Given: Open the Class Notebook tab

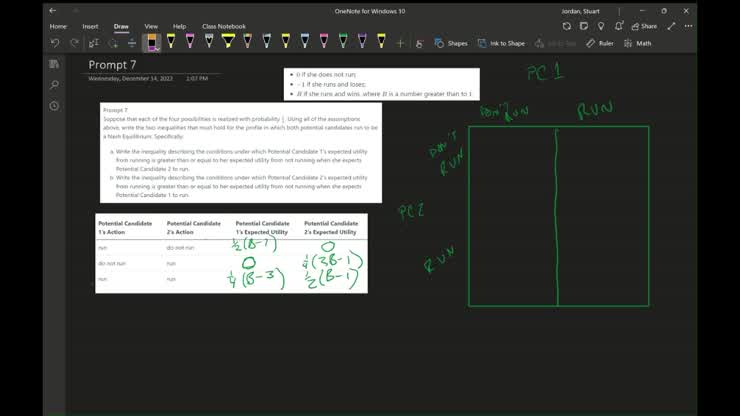Looking at the screenshot, I should point(223,26).
